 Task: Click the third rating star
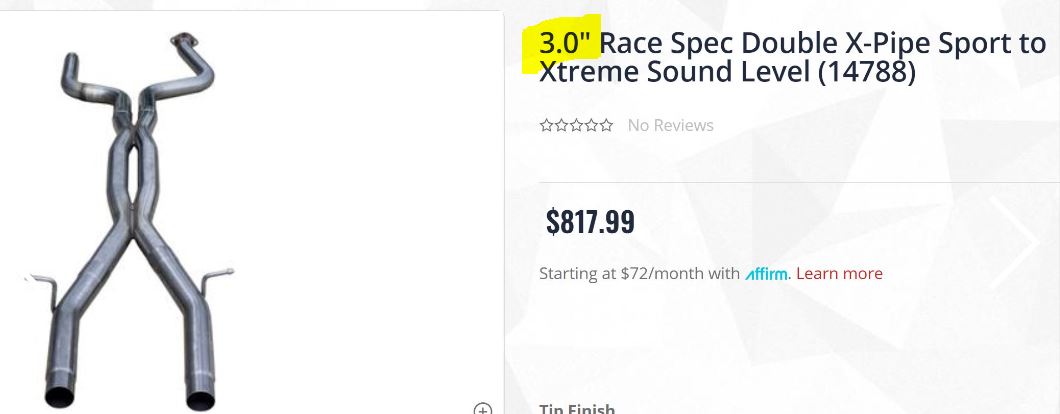pos(576,126)
